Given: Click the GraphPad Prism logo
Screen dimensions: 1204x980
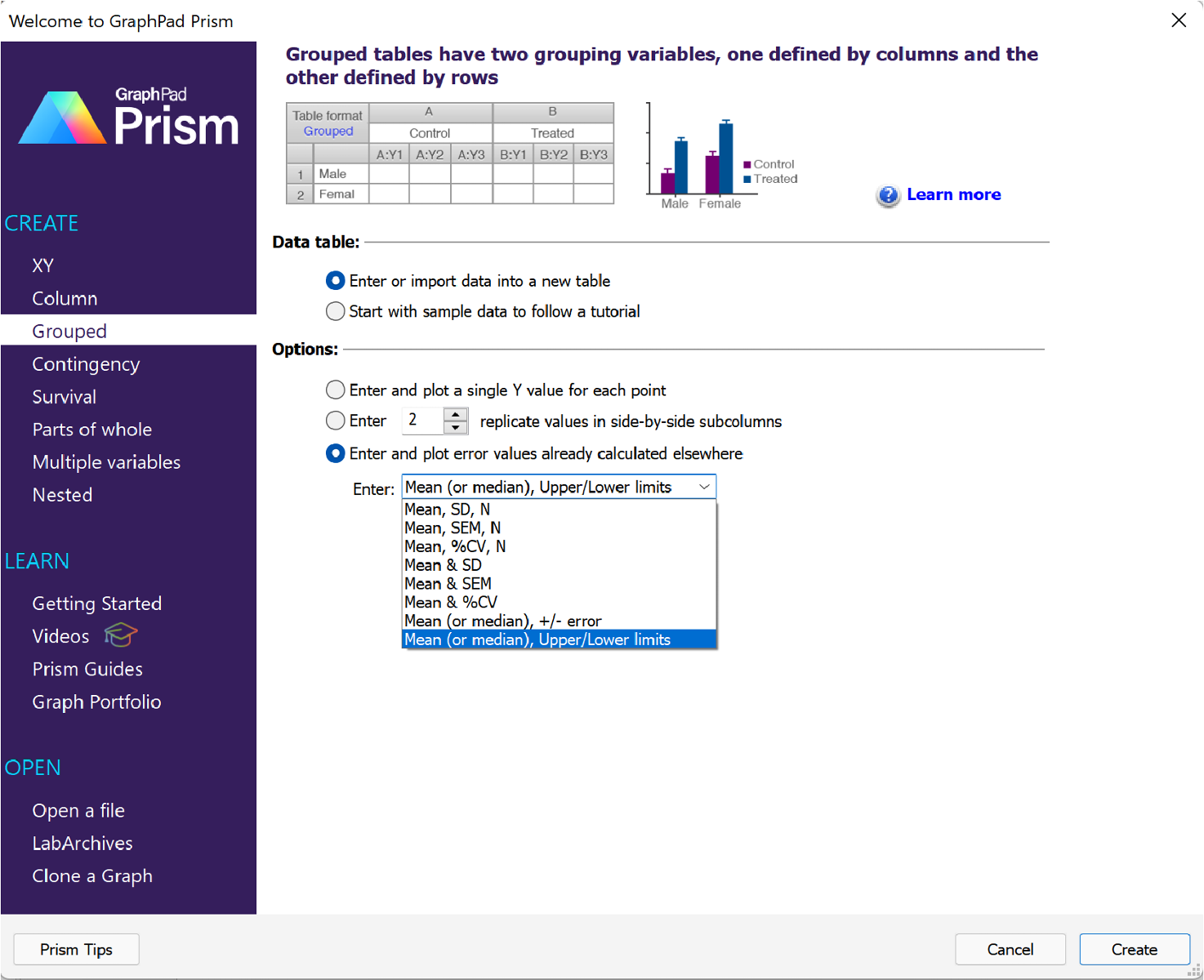Looking at the screenshot, I should coord(128,118).
